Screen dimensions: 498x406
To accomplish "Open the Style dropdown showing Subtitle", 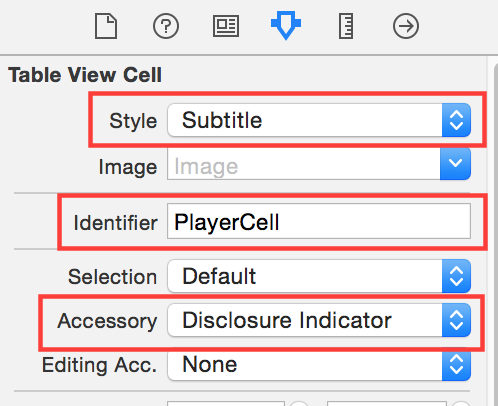I will [319, 120].
